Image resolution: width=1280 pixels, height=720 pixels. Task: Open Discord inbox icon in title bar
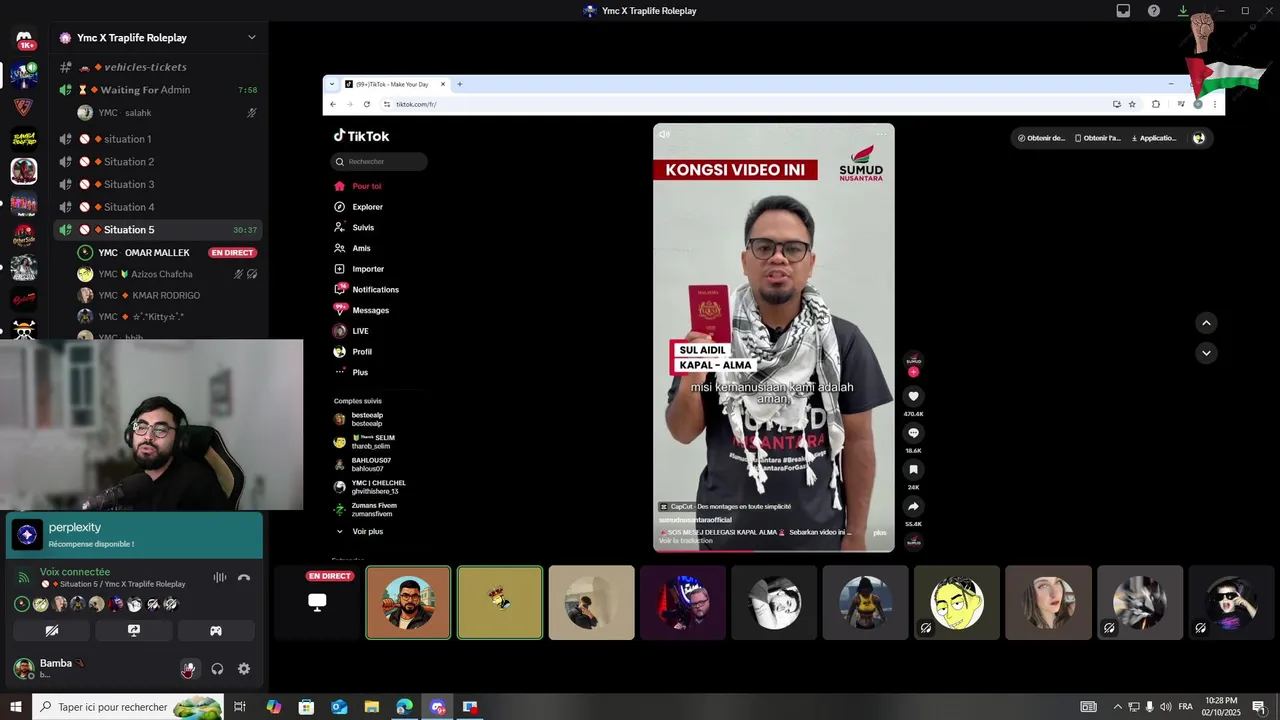(1123, 11)
